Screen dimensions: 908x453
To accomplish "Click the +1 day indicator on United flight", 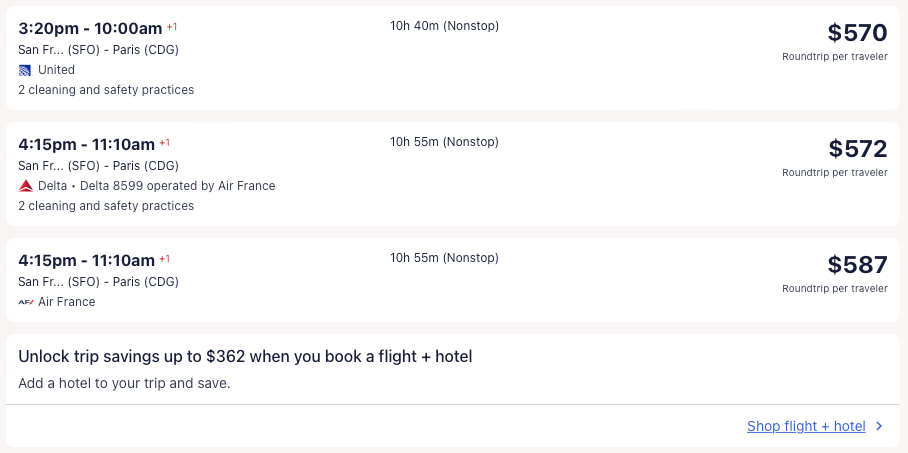I will click(172, 26).
